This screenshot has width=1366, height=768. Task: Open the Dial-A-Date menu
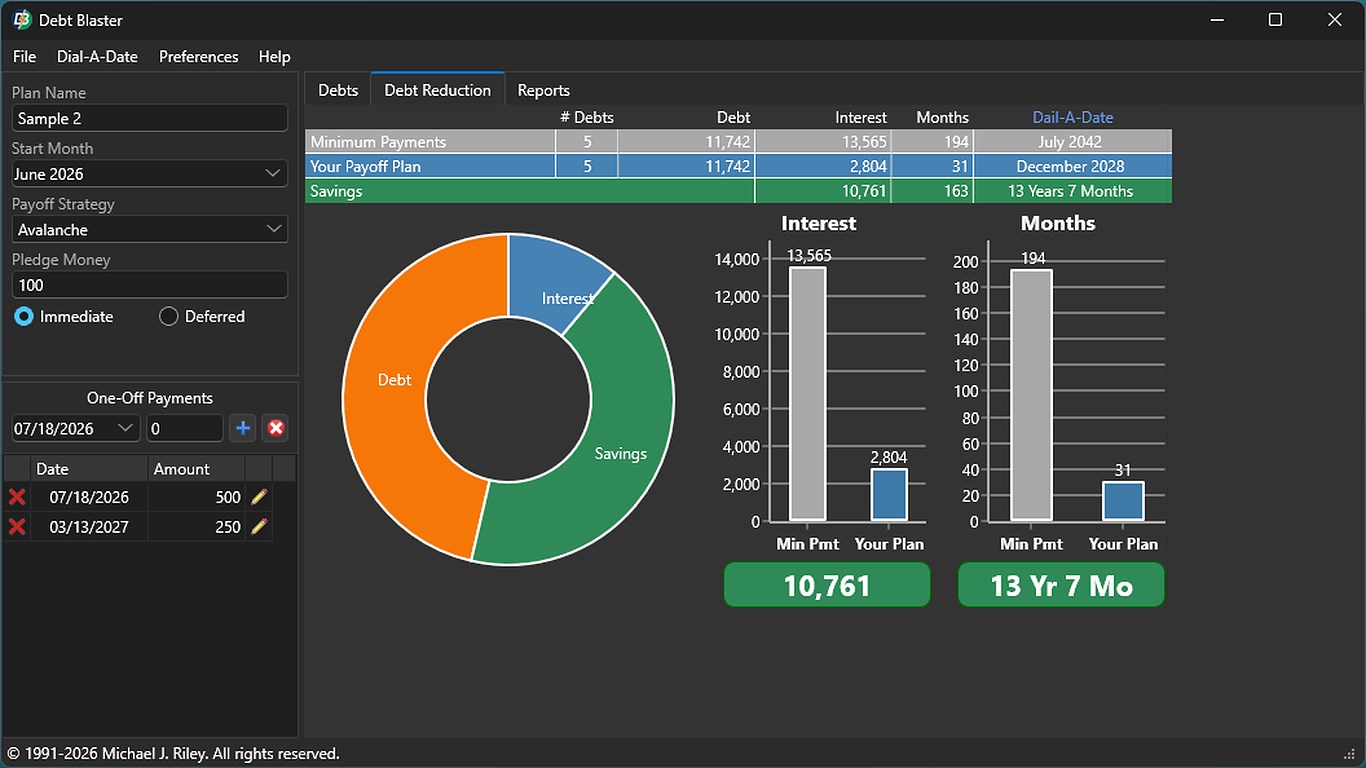point(97,57)
